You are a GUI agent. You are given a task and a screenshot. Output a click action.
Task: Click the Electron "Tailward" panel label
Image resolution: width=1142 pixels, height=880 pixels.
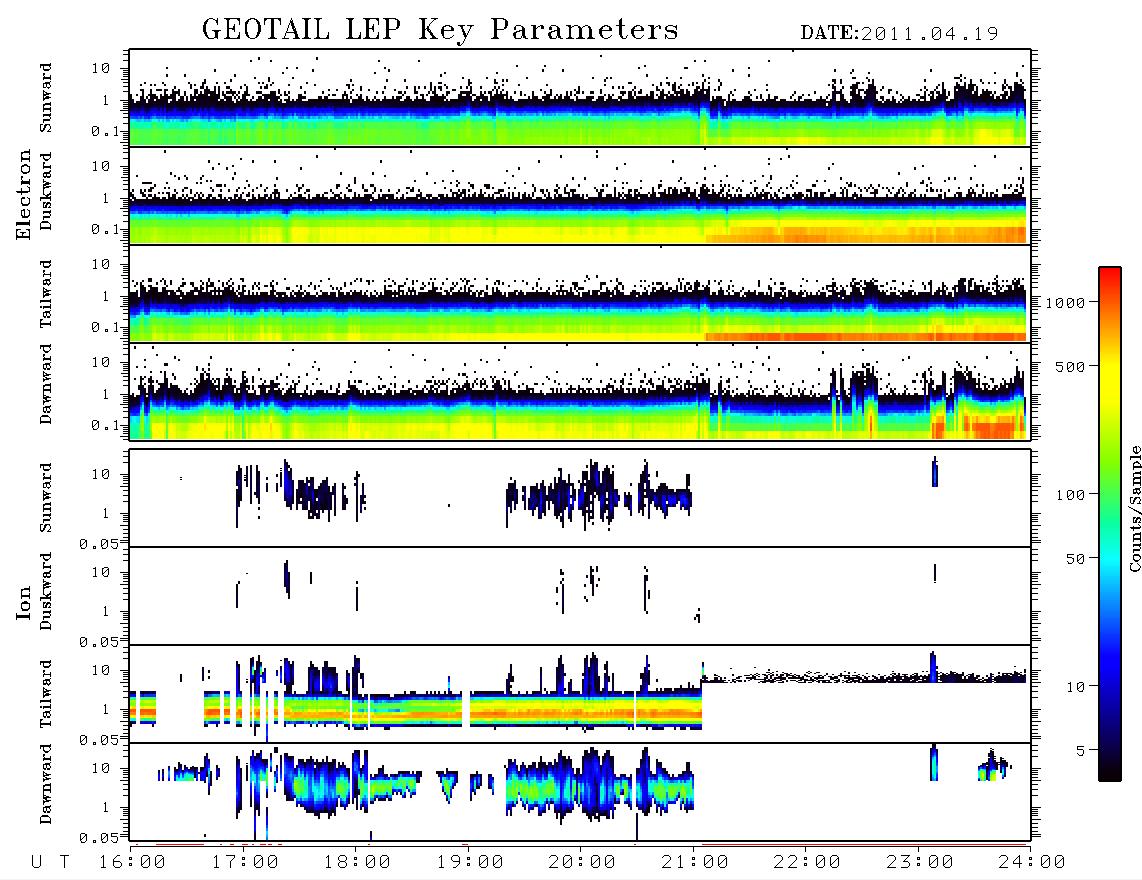[46, 294]
